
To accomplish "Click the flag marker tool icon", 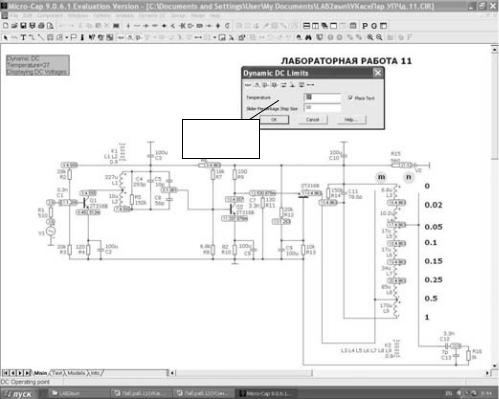I will (73, 37).
